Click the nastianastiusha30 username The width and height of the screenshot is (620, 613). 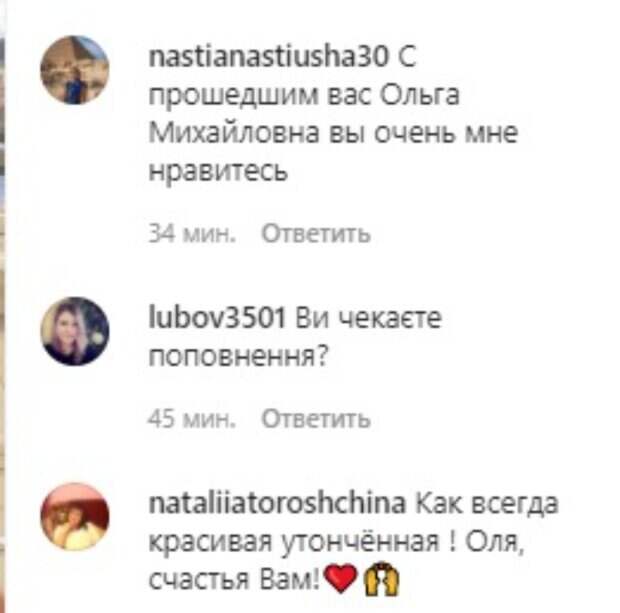pyautogui.click(x=268, y=57)
